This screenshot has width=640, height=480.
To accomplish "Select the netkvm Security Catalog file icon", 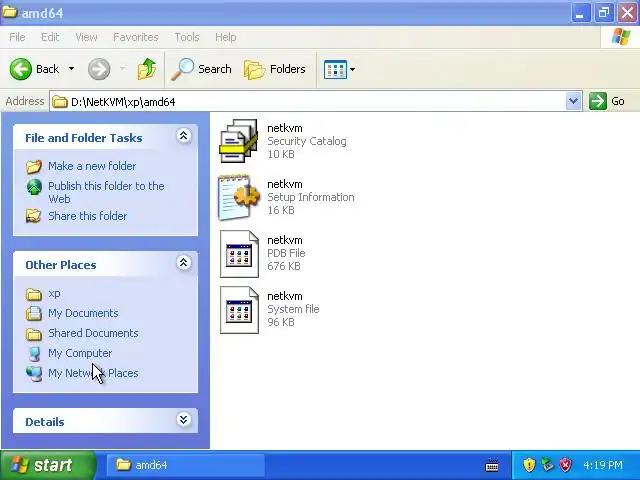I will point(239,141).
